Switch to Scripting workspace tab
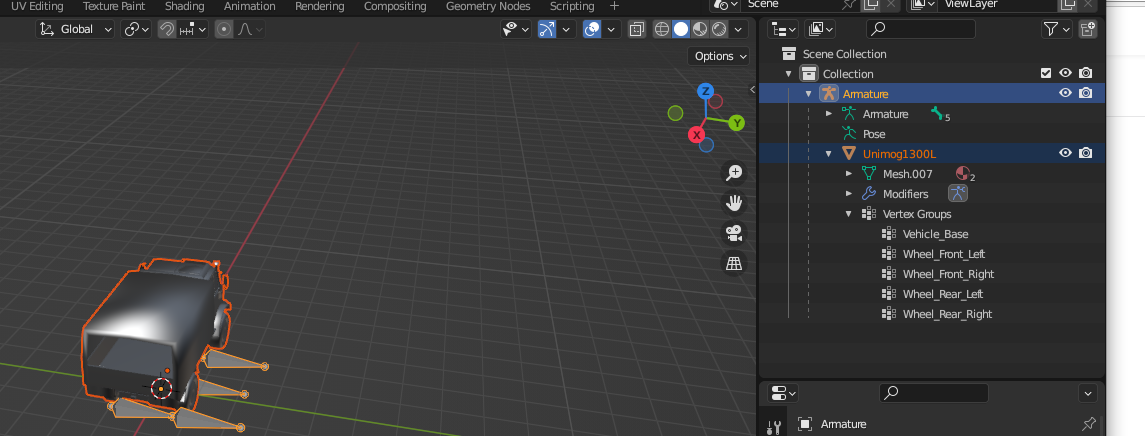 [x=572, y=6]
